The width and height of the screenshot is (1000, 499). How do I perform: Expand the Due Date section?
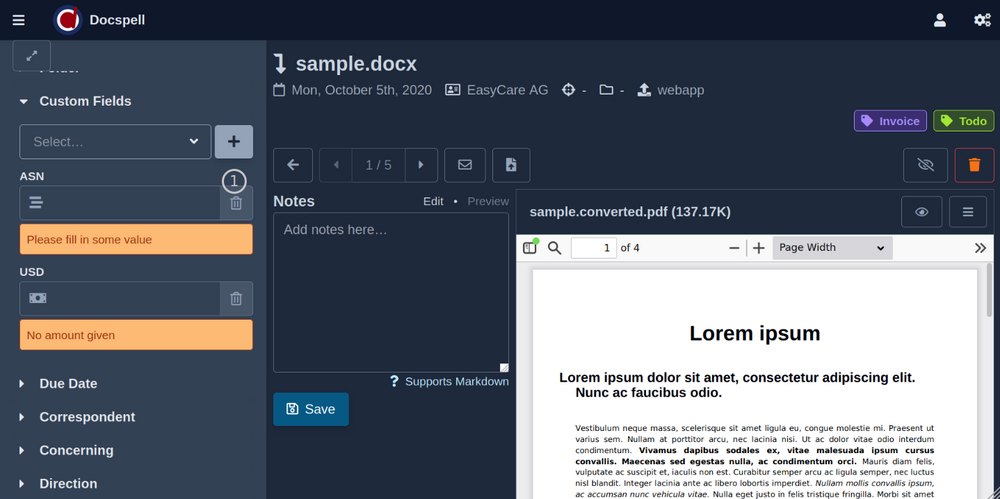68,384
